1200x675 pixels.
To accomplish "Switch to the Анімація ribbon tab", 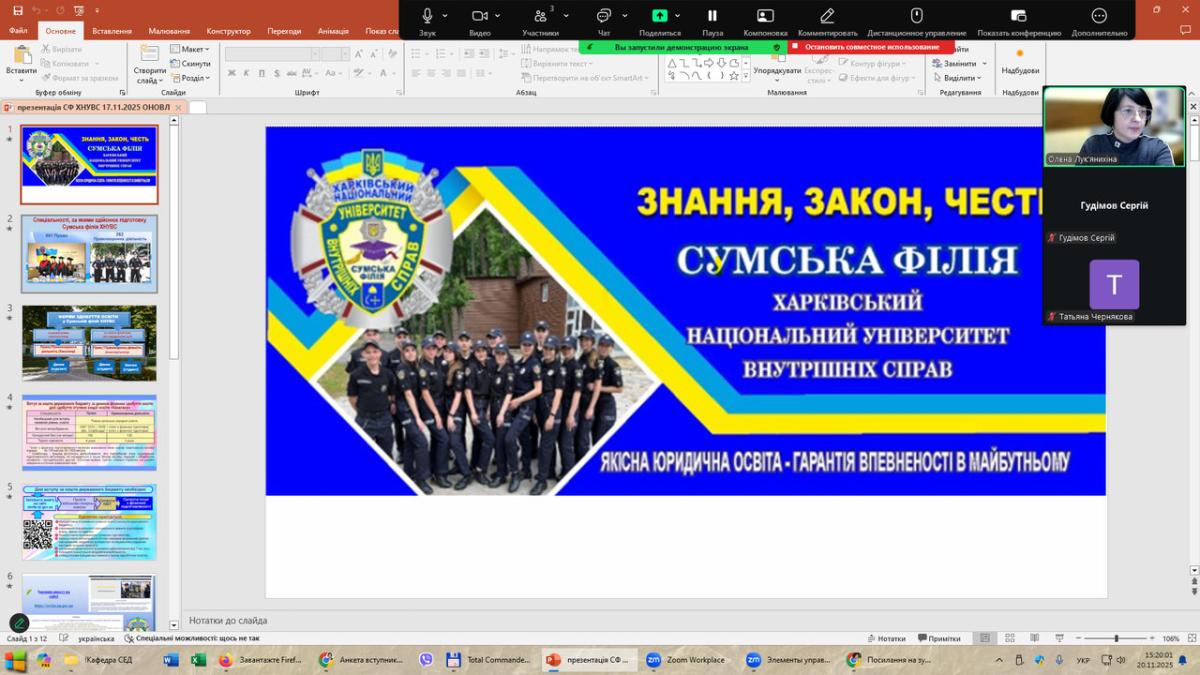I will tap(333, 31).
